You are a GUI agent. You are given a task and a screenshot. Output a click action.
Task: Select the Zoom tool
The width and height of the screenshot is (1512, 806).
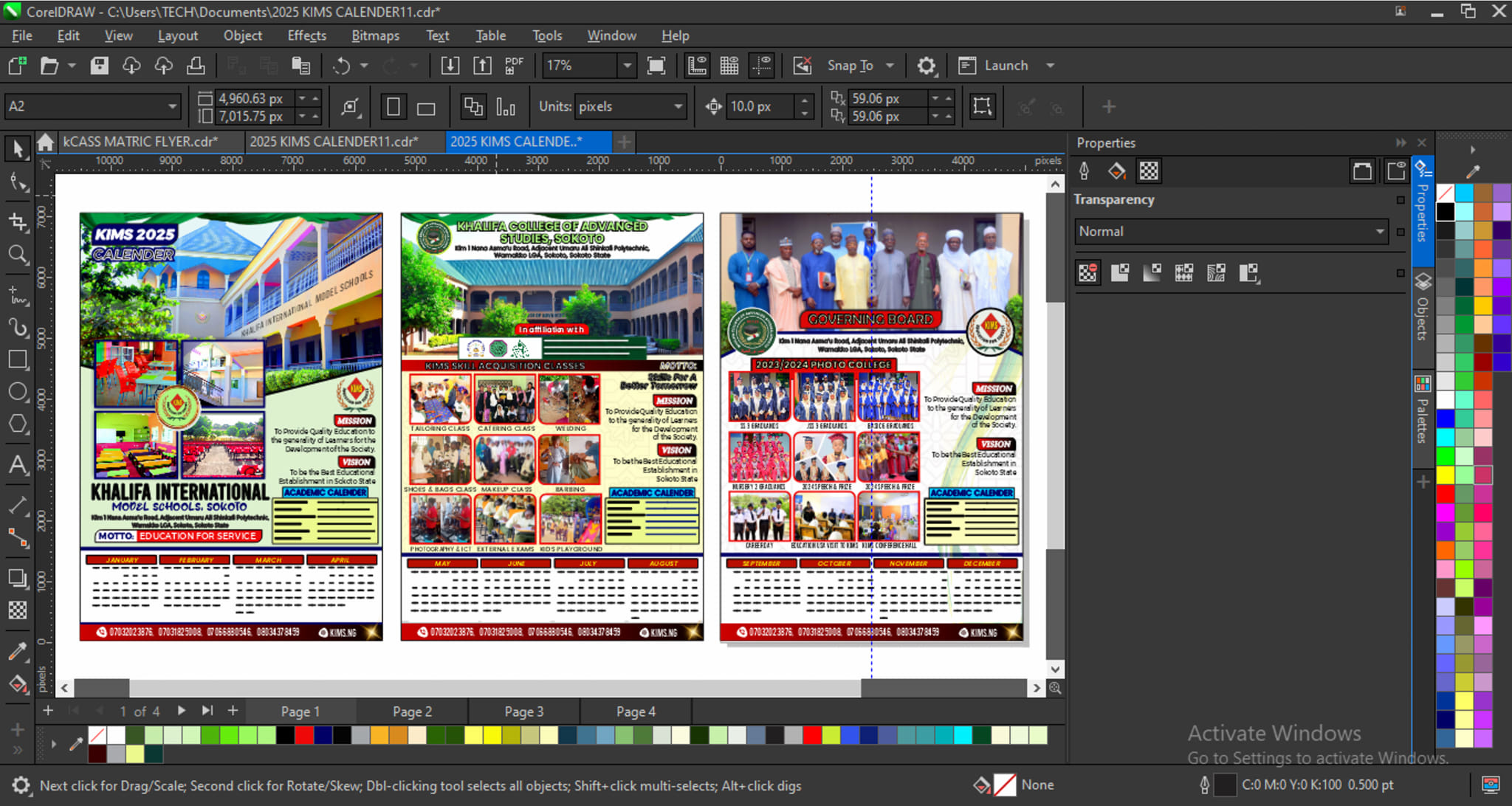[18, 255]
